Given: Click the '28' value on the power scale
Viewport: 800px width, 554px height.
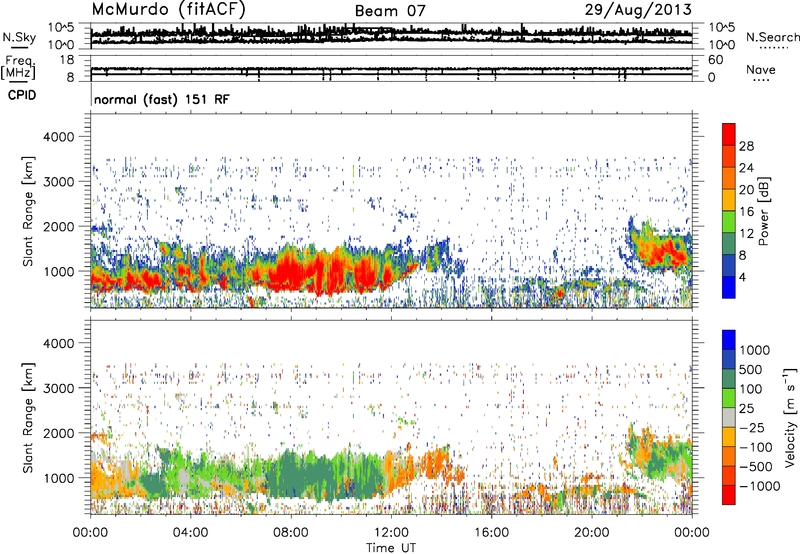Looking at the screenshot, I should (x=746, y=146).
